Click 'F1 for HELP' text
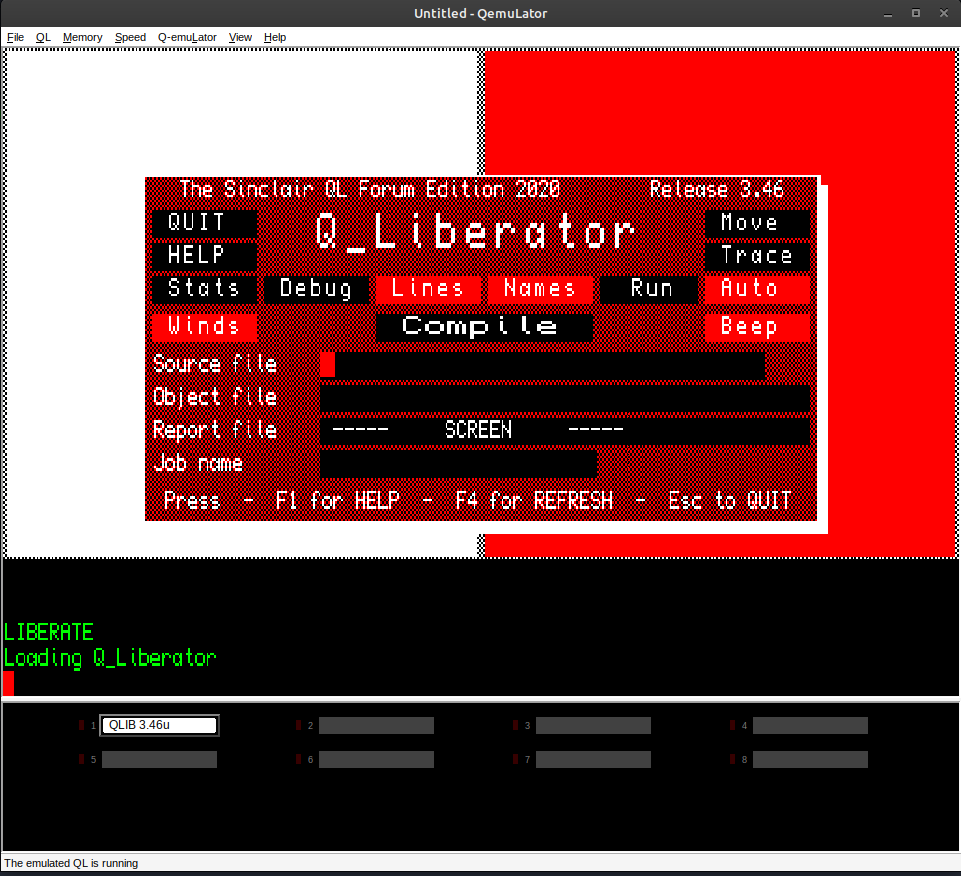The width and height of the screenshot is (961, 876). (x=338, y=501)
